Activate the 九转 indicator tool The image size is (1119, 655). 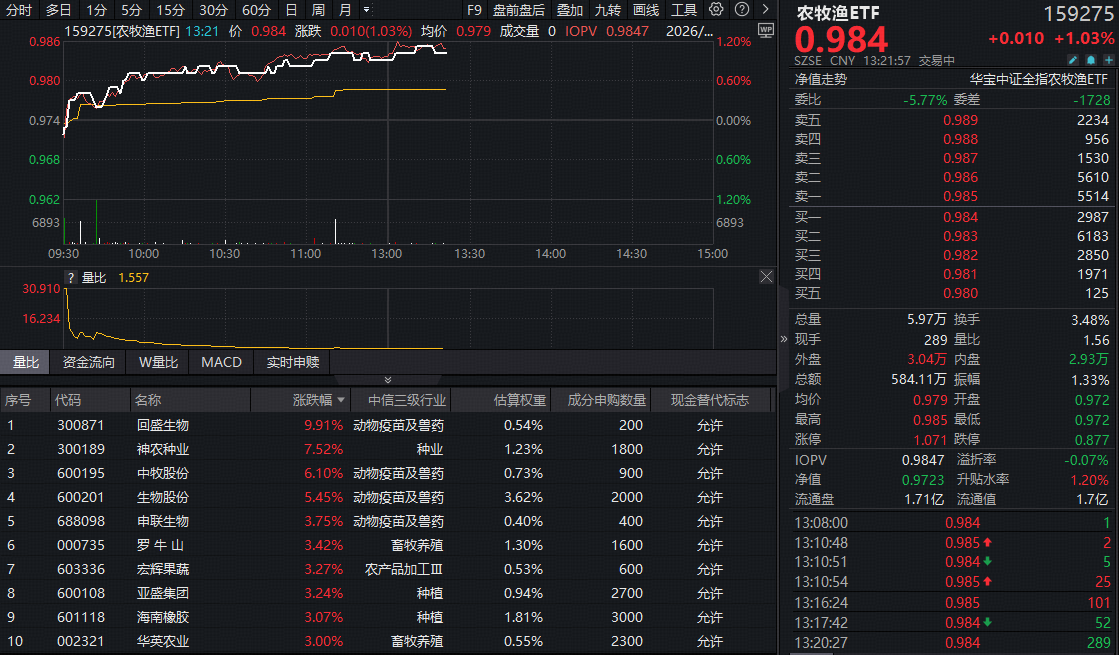pyautogui.click(x=608, y=9)
